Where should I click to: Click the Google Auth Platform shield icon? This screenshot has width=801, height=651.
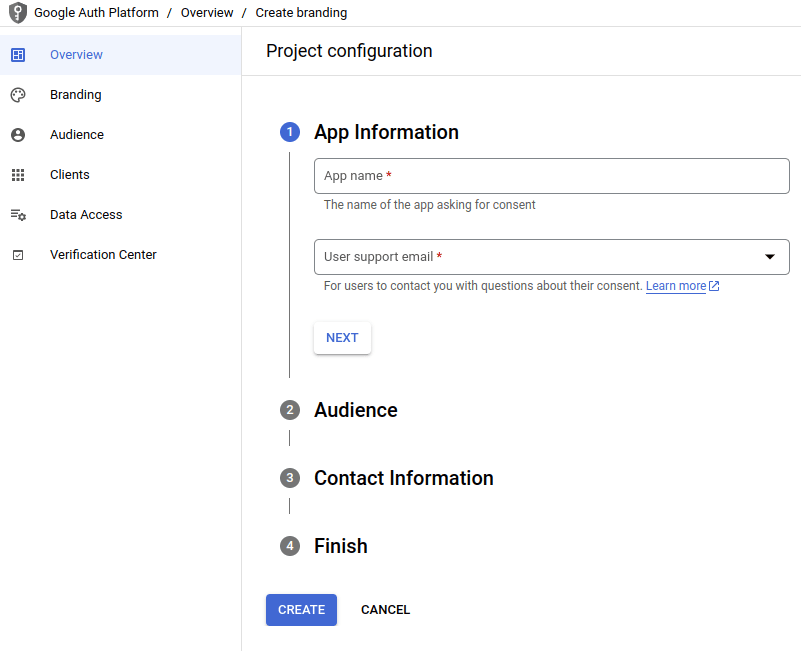pos(17,14)
